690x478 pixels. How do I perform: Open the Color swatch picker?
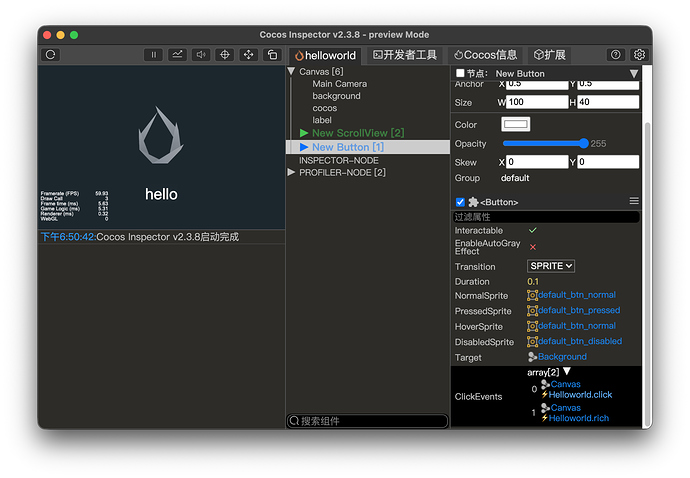(x=515, y=124)
